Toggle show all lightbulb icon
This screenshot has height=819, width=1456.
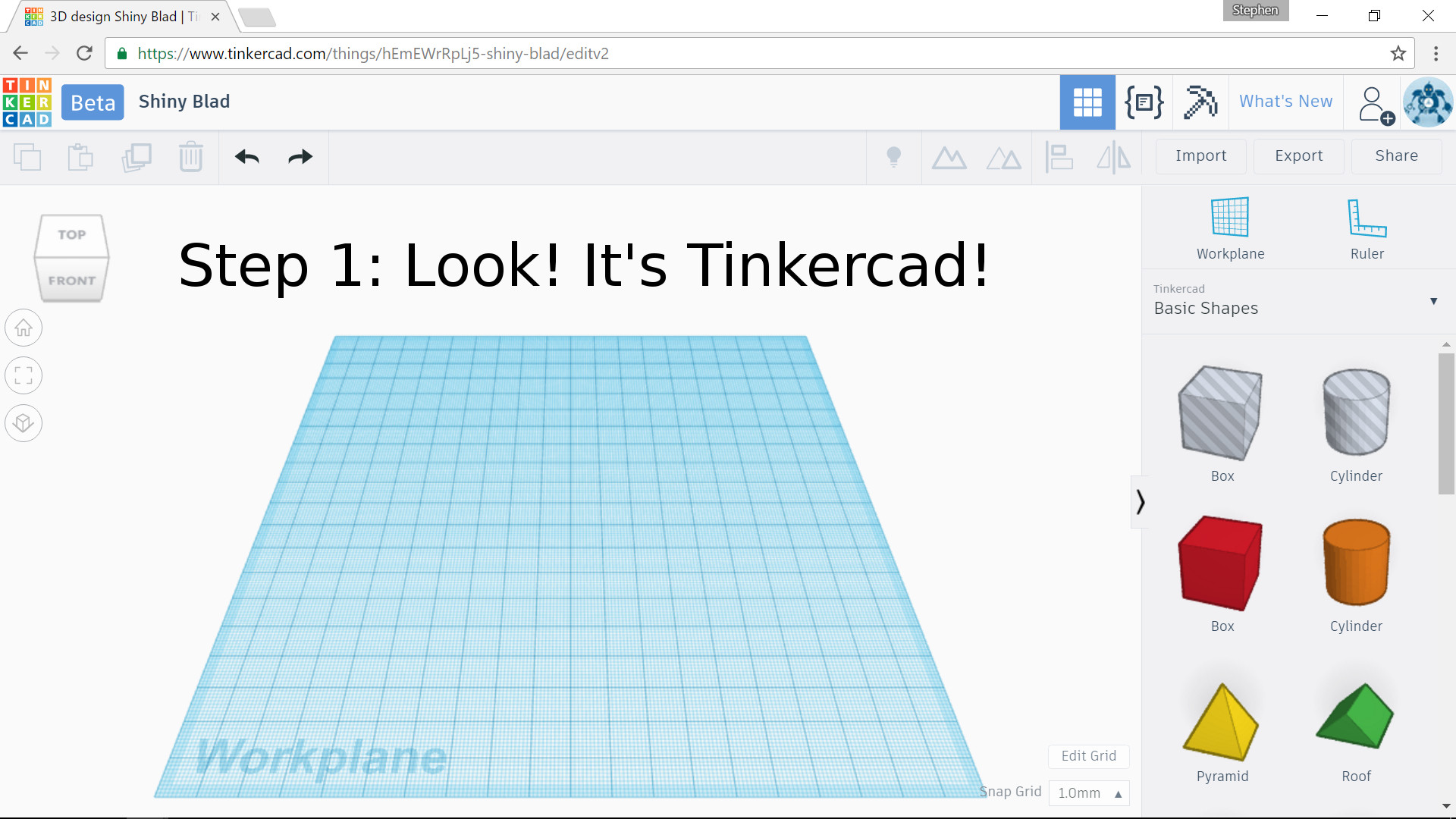(894, 157)
